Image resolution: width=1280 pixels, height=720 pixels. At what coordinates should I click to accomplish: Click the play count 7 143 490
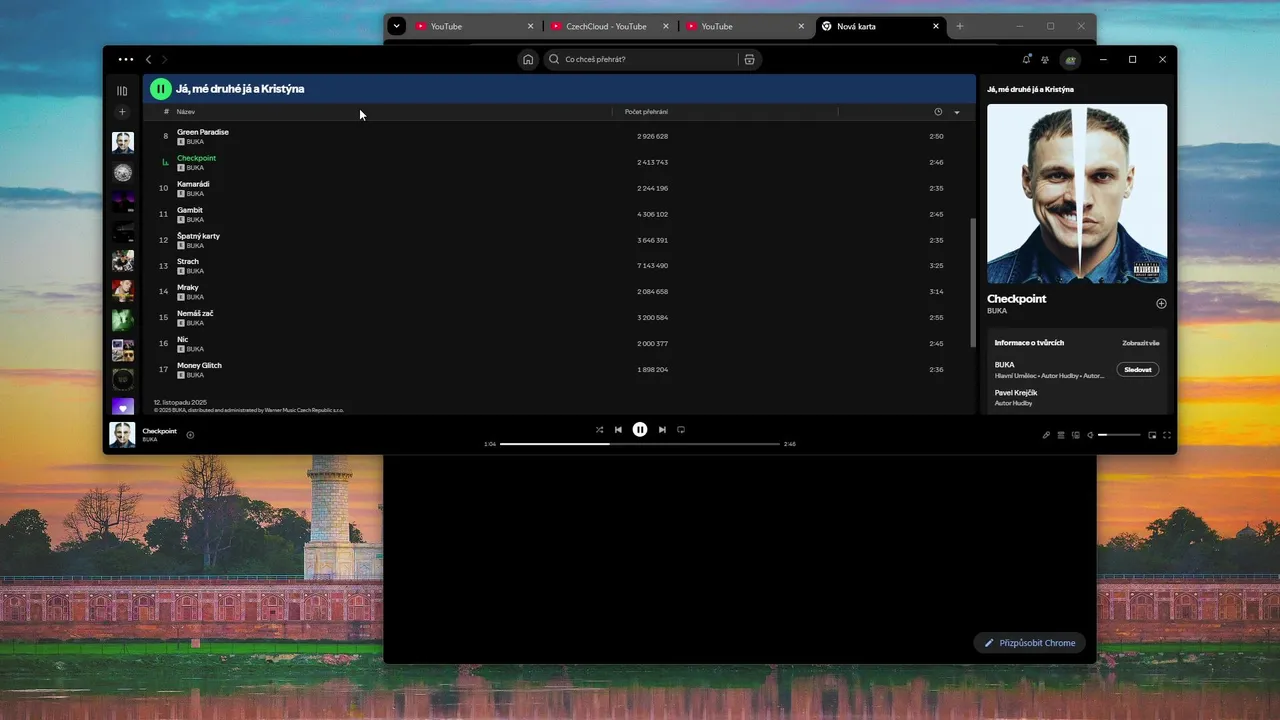(x=652, y=266)
